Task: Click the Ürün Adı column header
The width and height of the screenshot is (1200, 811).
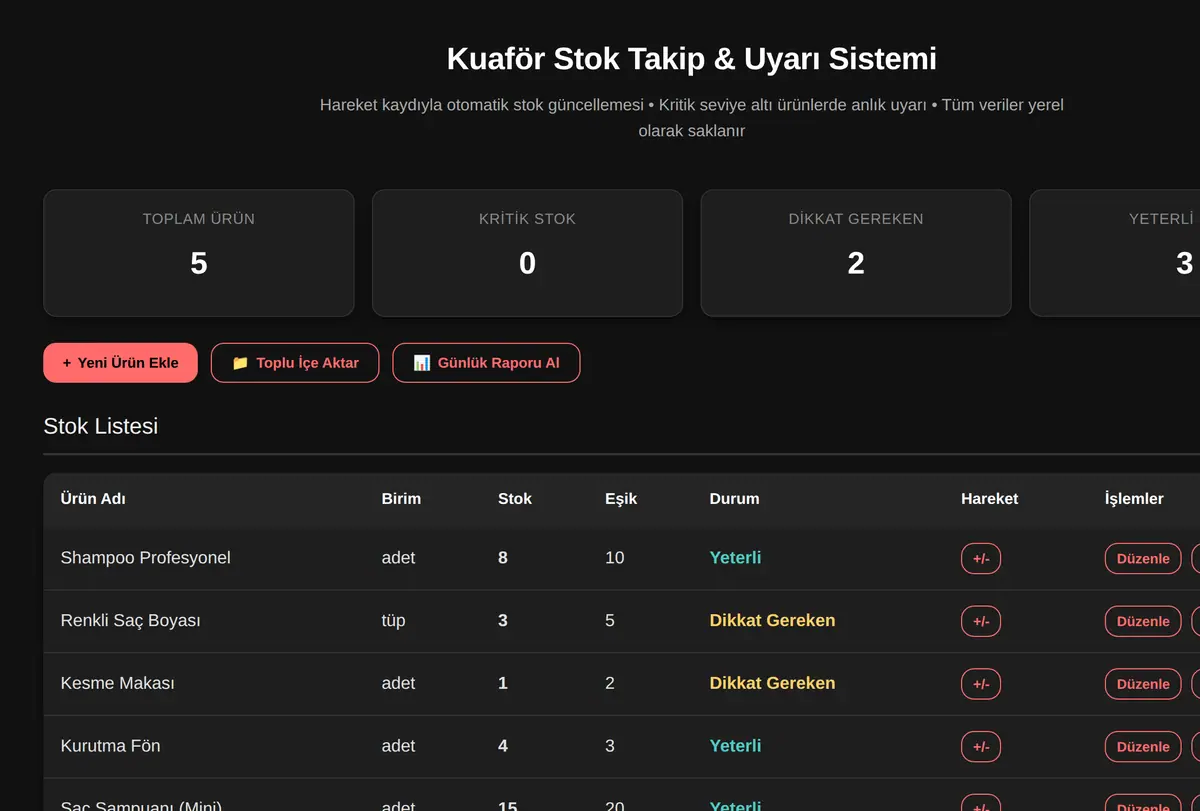Action: 93,498
